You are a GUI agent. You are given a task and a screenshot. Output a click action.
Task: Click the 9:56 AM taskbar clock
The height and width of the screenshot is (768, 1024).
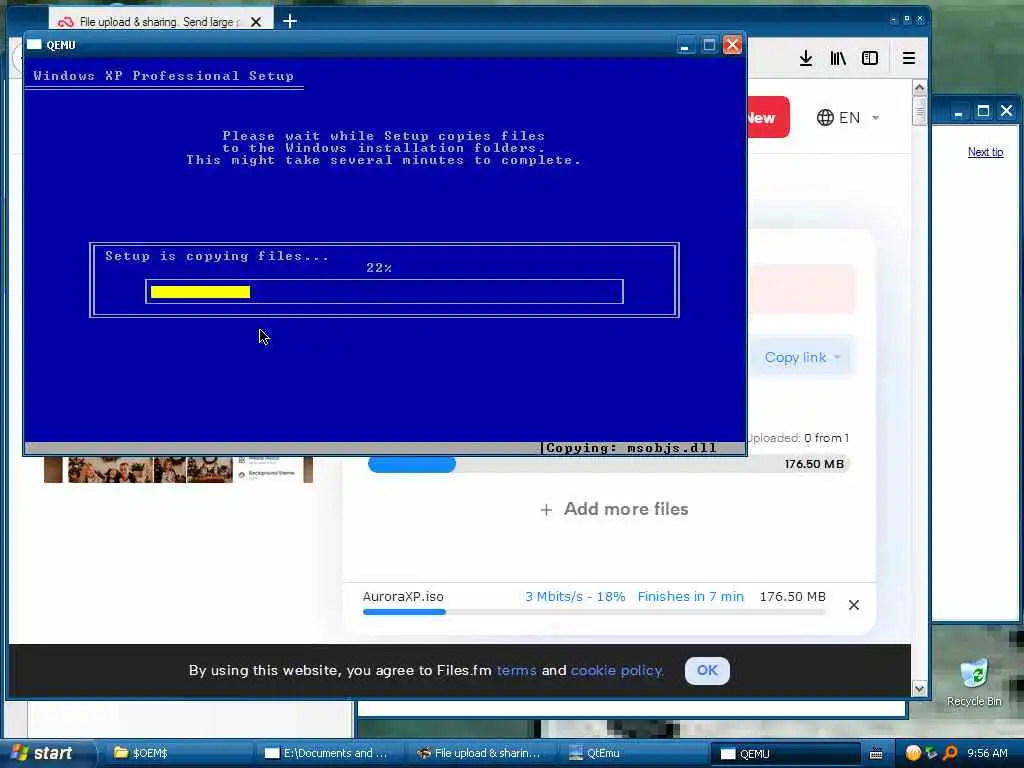(987, 753)
